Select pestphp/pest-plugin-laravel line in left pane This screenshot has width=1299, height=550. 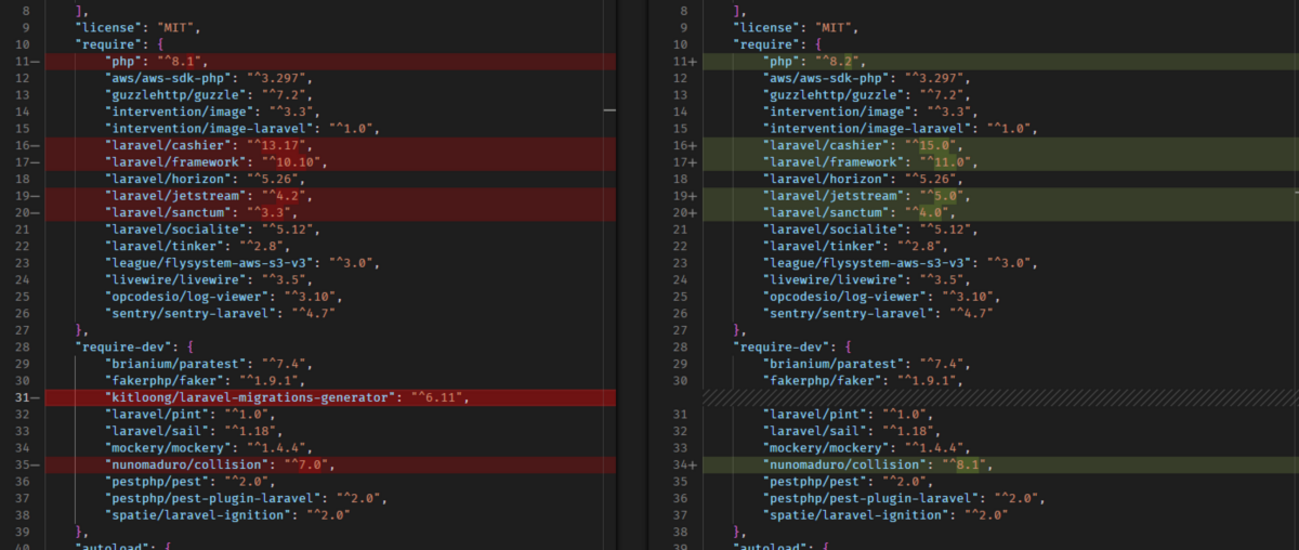click(246, 498)
